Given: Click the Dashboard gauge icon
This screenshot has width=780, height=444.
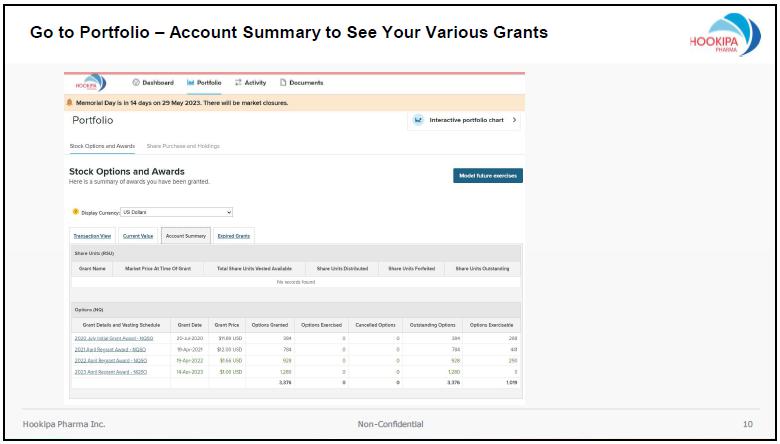Looking at the screenshot, I should (x=136, y=83).
